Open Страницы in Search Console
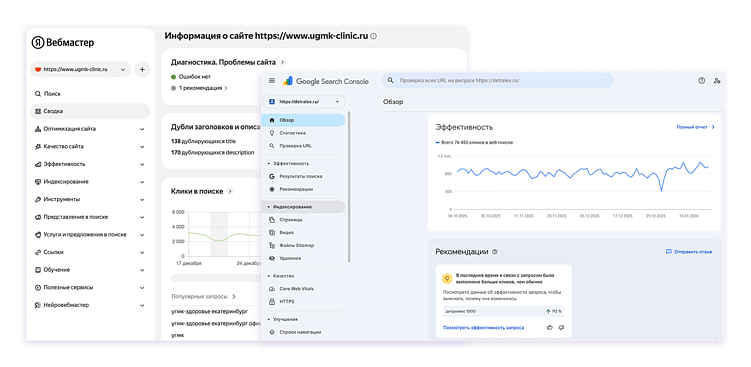 click(x=303, y=220)
